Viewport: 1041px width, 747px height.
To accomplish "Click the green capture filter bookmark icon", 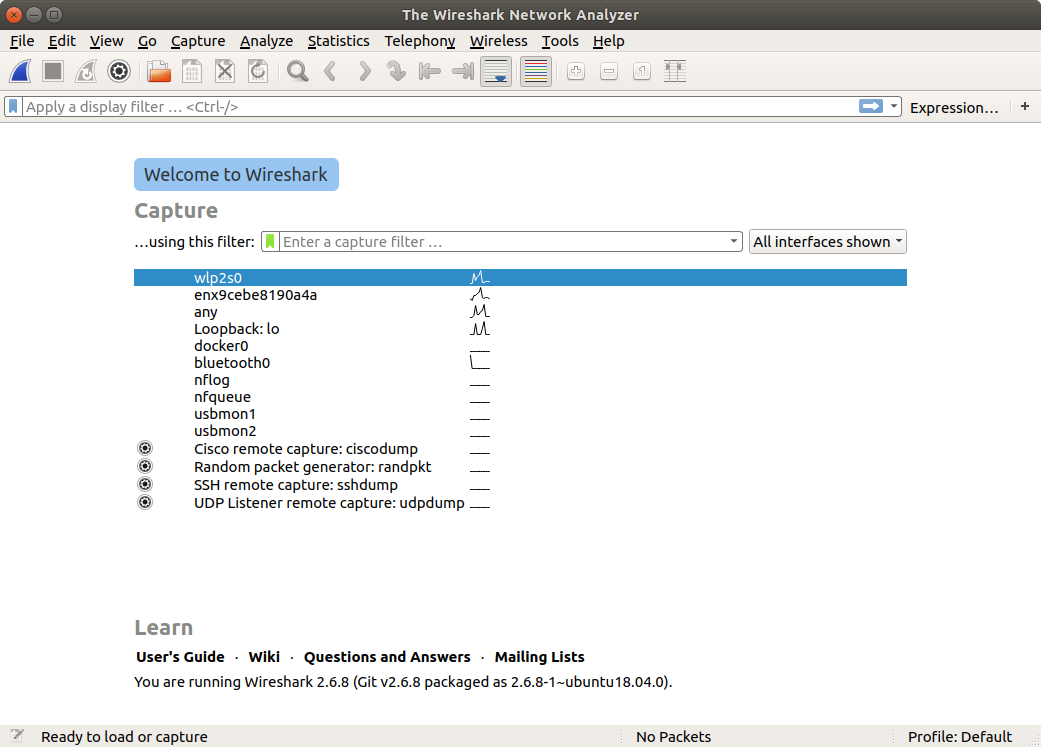I will (270, 241).
